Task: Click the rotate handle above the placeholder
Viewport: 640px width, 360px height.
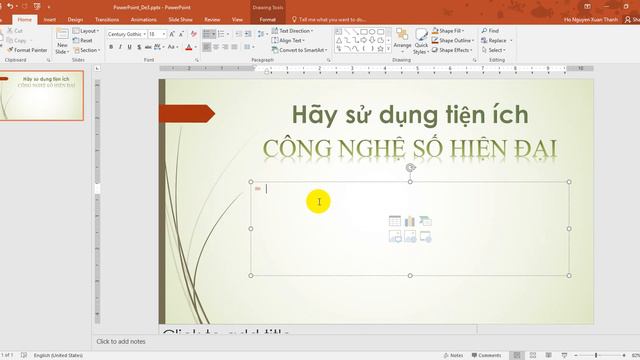Action: click(x=410, y=167)
